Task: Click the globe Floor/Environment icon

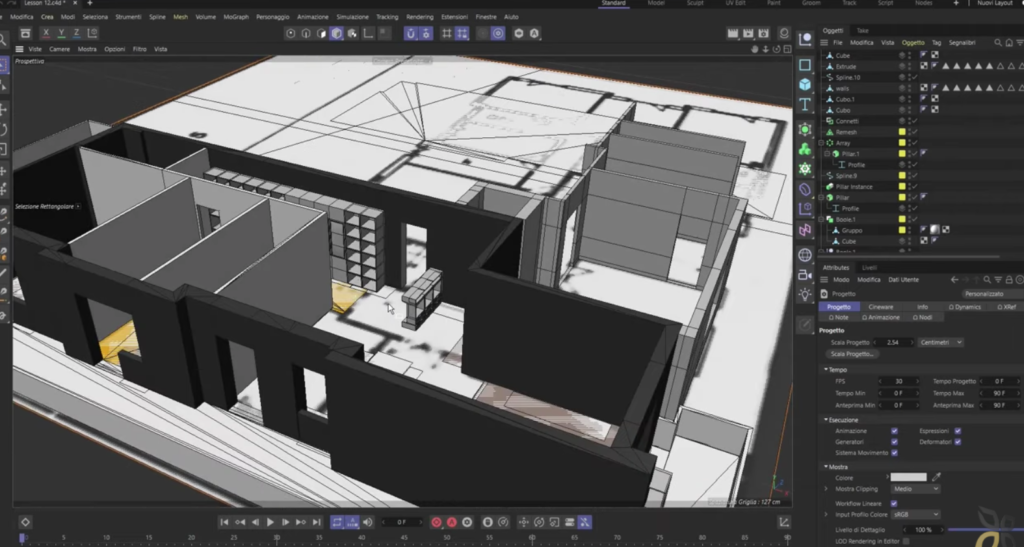Action: click(805, 255)
